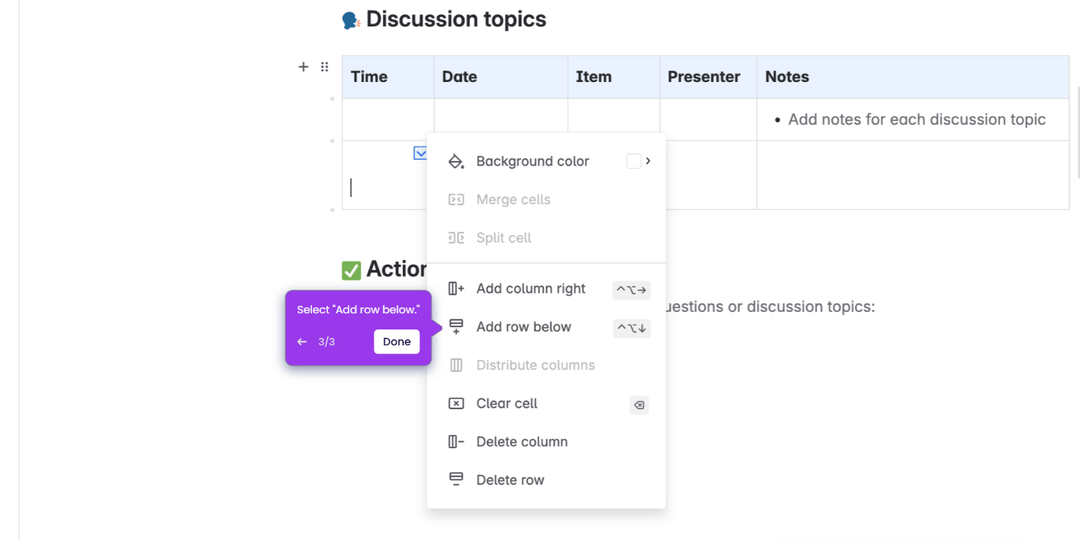Click the white background color swatch
This screenshot has height=540, width=1080.
click(x=634, y=161)
